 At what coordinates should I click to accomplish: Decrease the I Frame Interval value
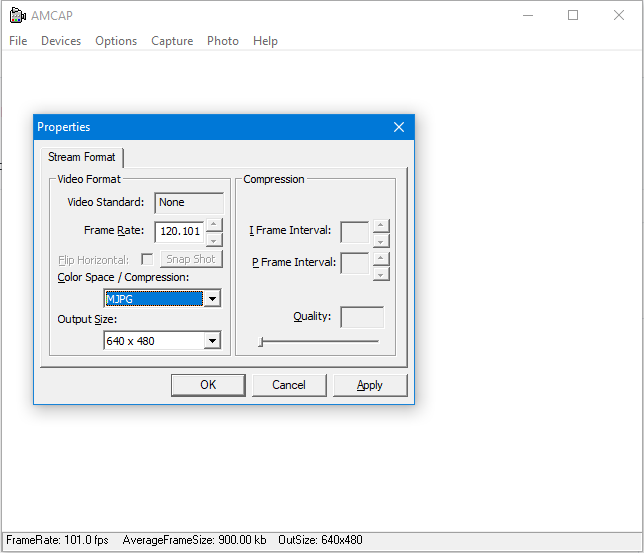381,241
